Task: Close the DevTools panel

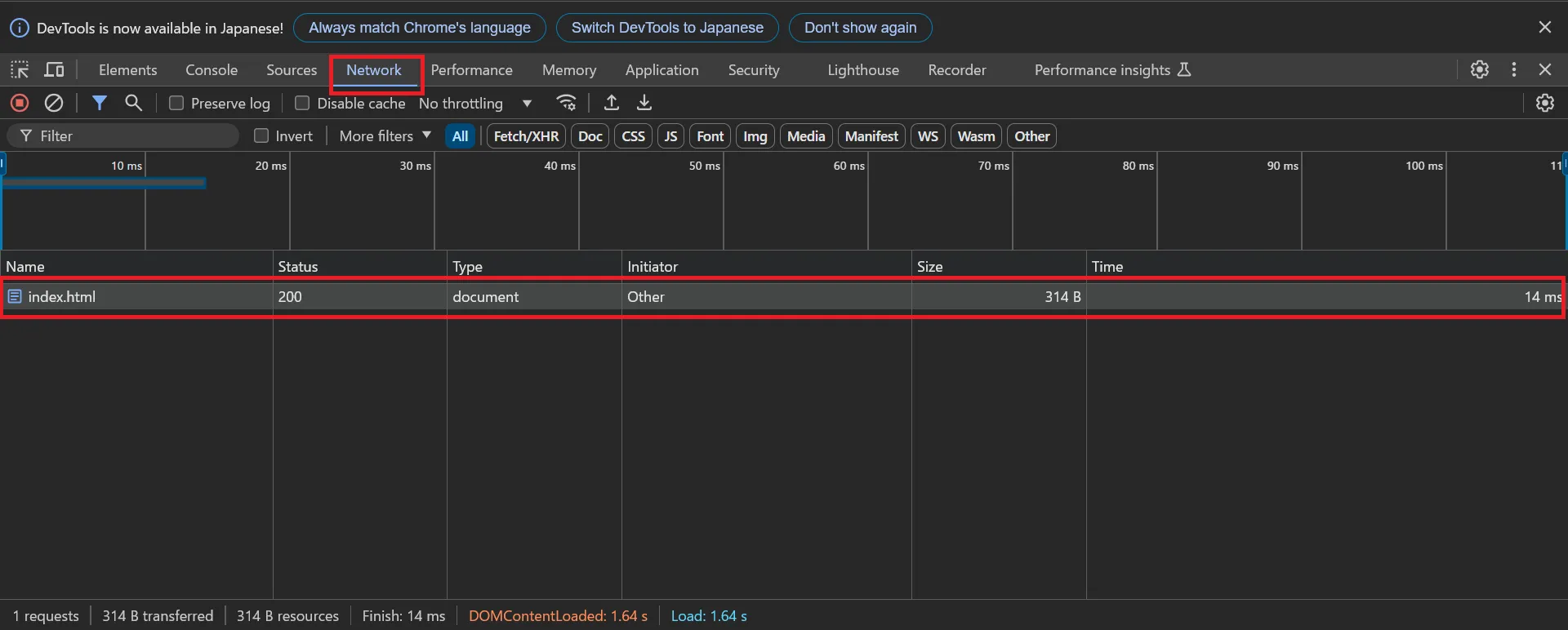Action: [1545, 70]
